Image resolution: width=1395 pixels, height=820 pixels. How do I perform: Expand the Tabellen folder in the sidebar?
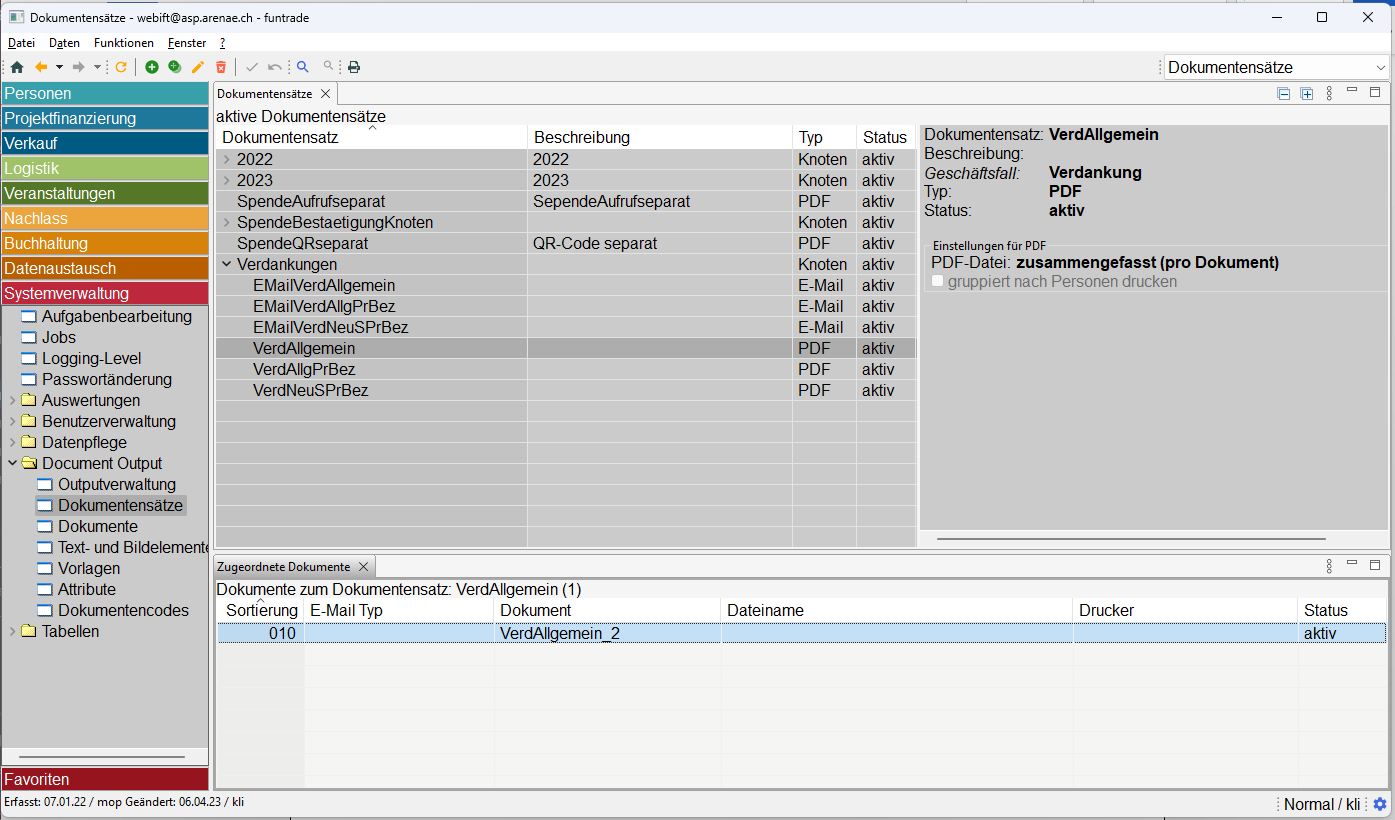(13, 632)
